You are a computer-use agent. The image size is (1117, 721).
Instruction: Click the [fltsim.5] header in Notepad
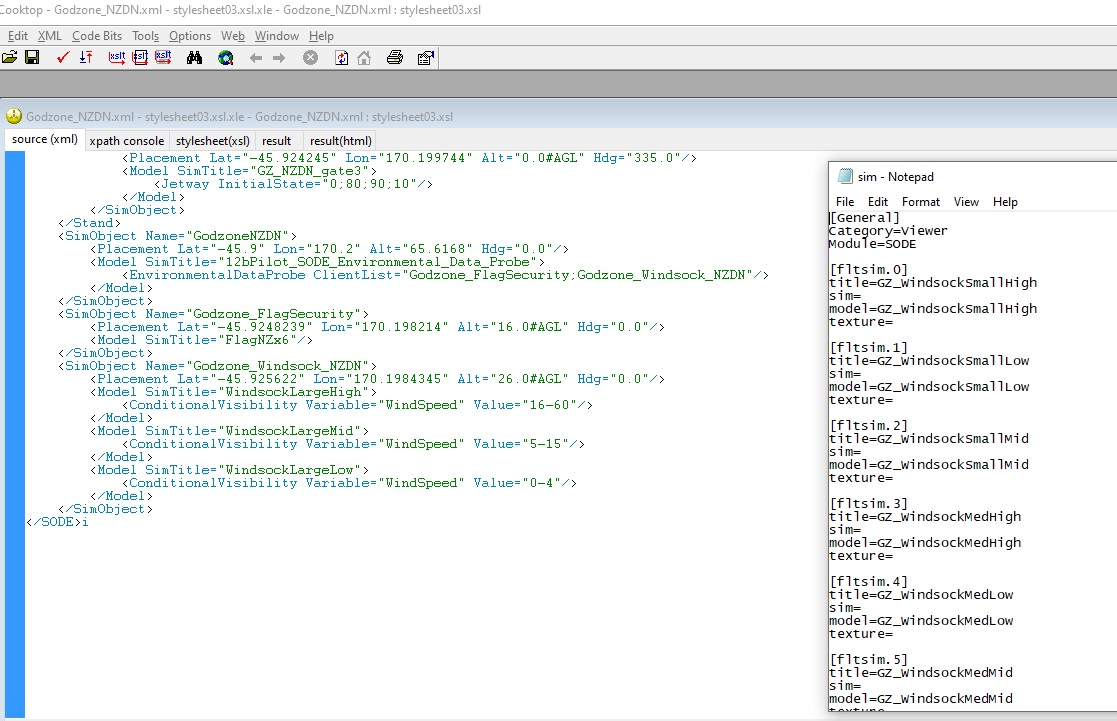869,660
